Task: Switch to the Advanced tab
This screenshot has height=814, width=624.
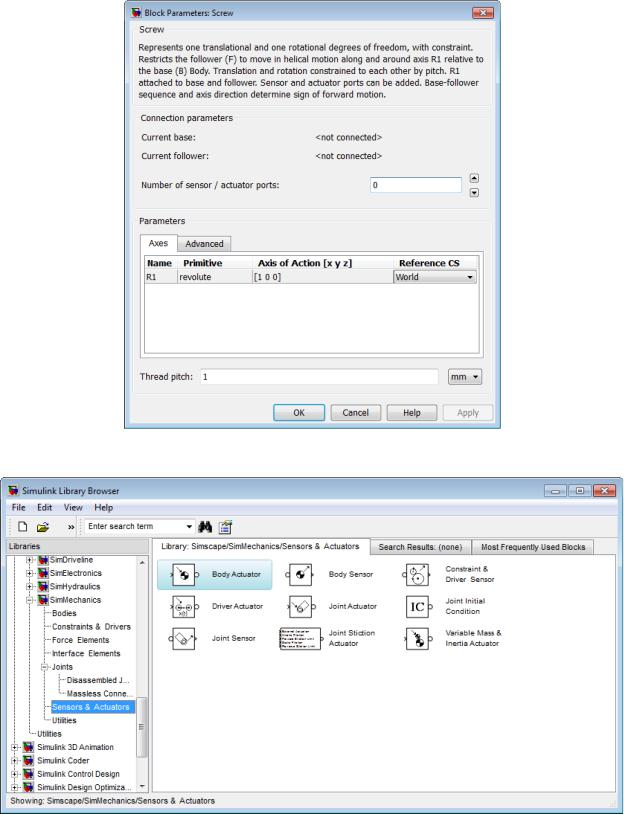Action: point(204,243)
